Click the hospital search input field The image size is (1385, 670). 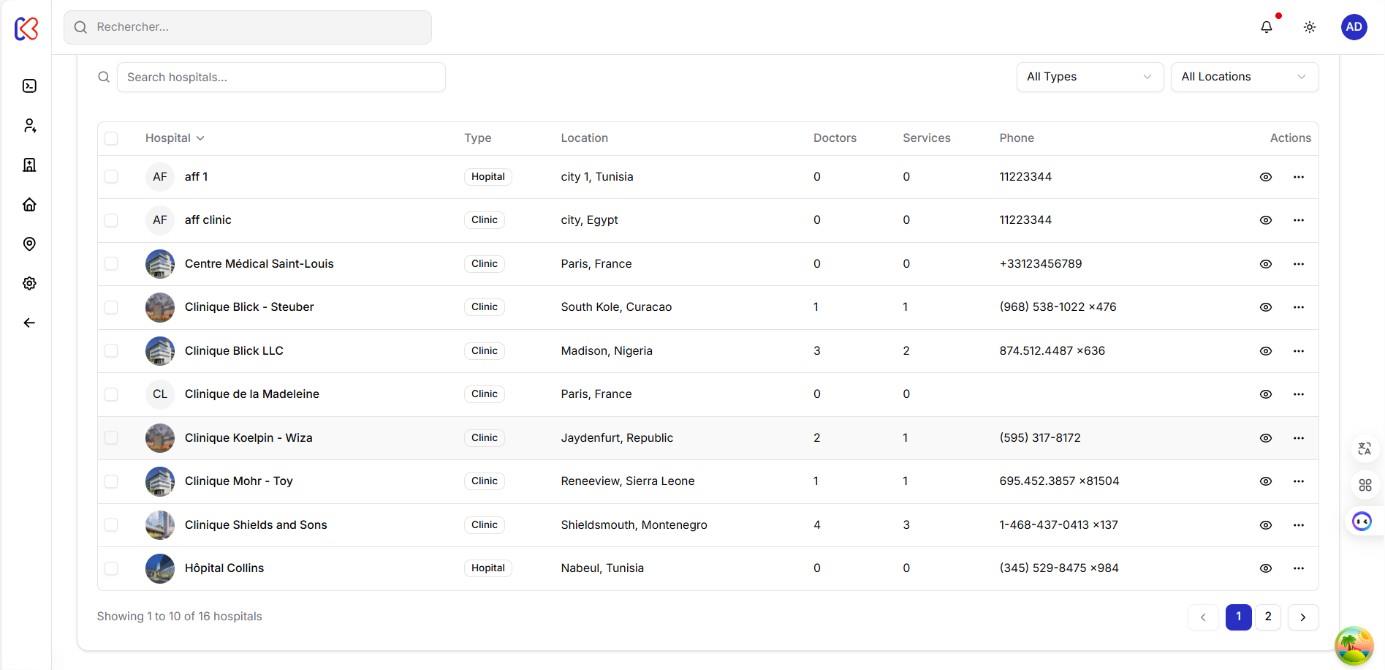point(280,76)
